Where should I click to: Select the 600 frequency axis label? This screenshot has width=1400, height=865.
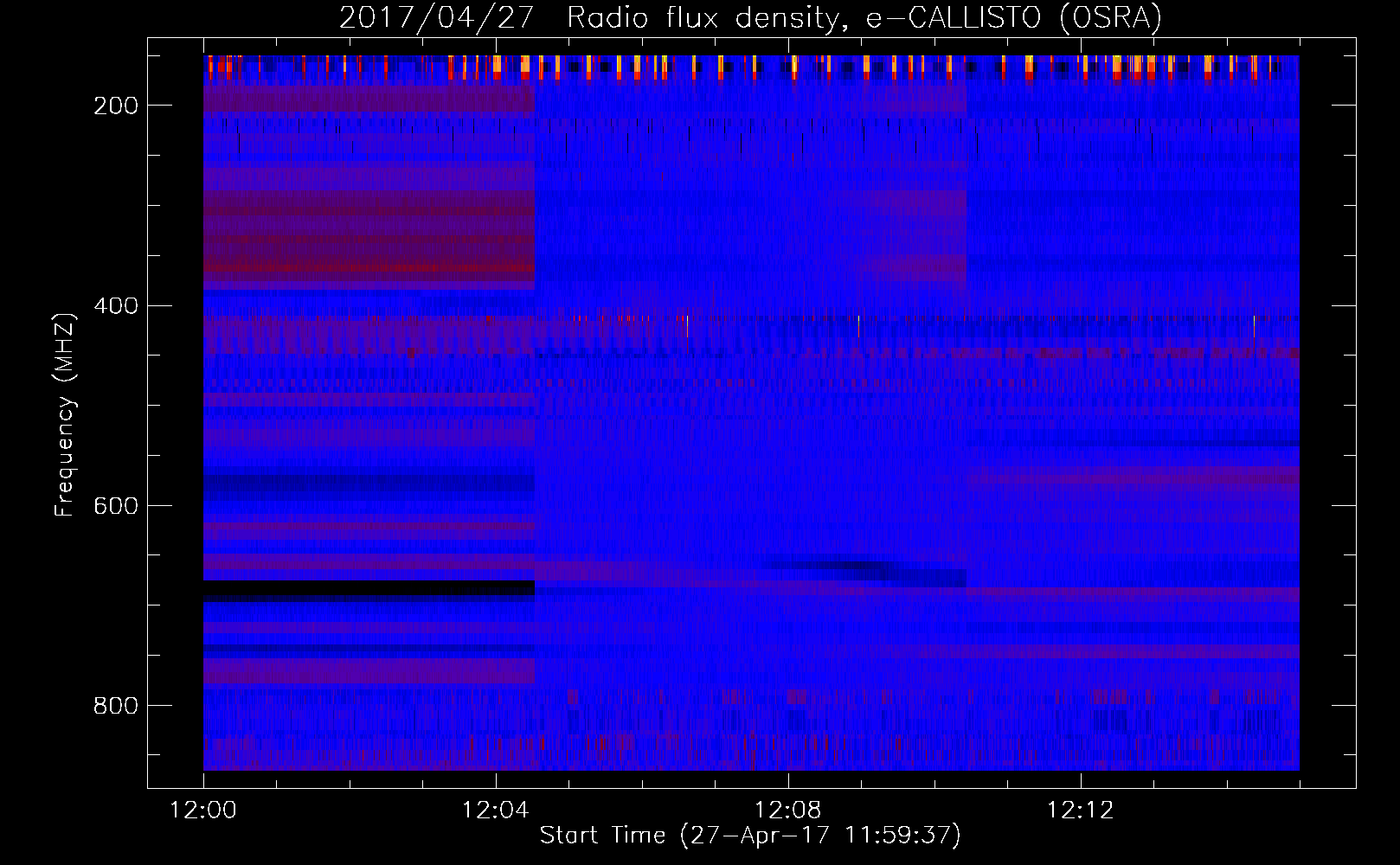[x=116, y=506]
